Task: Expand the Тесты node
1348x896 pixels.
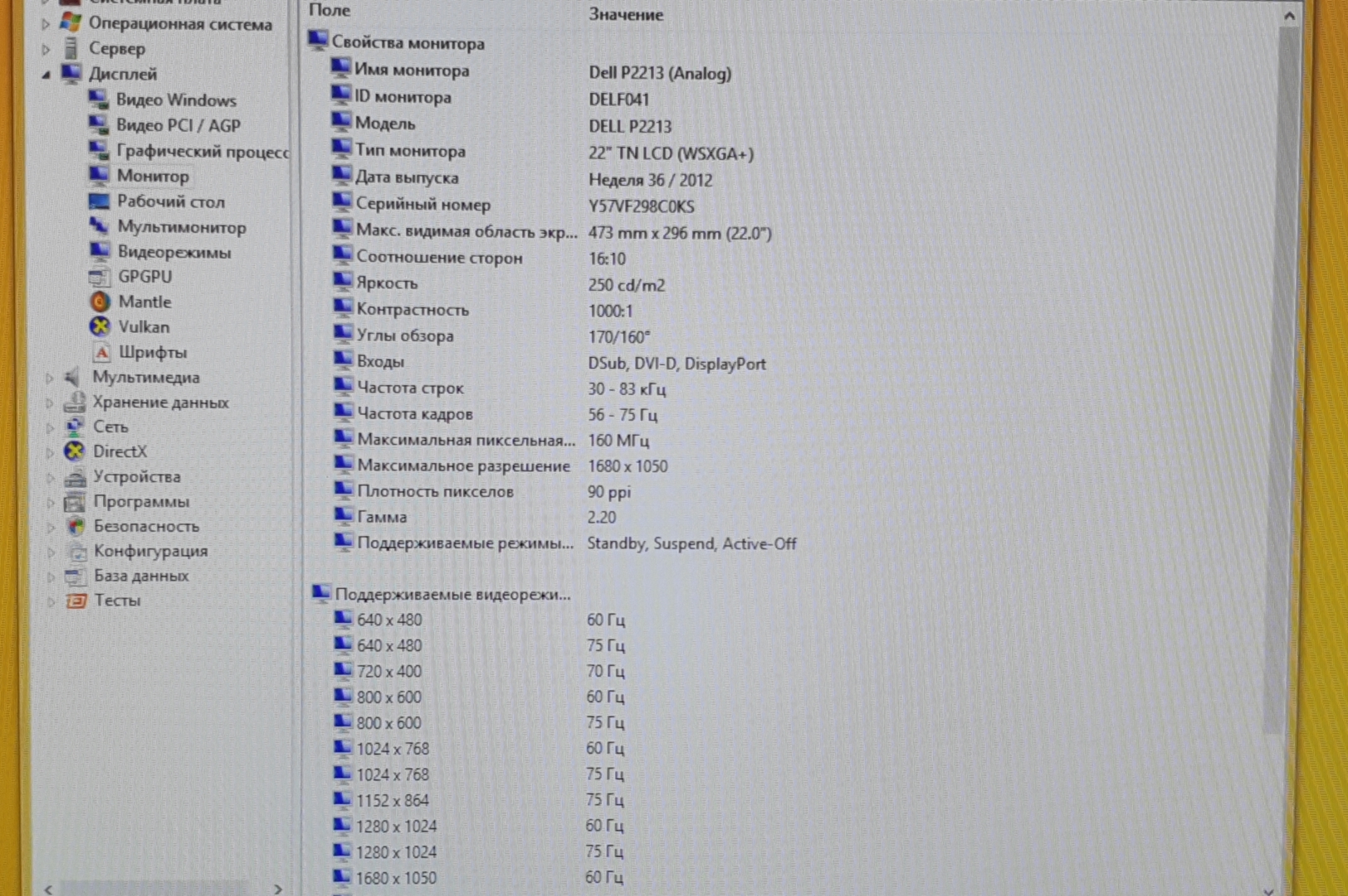Action: click(50, 601)
